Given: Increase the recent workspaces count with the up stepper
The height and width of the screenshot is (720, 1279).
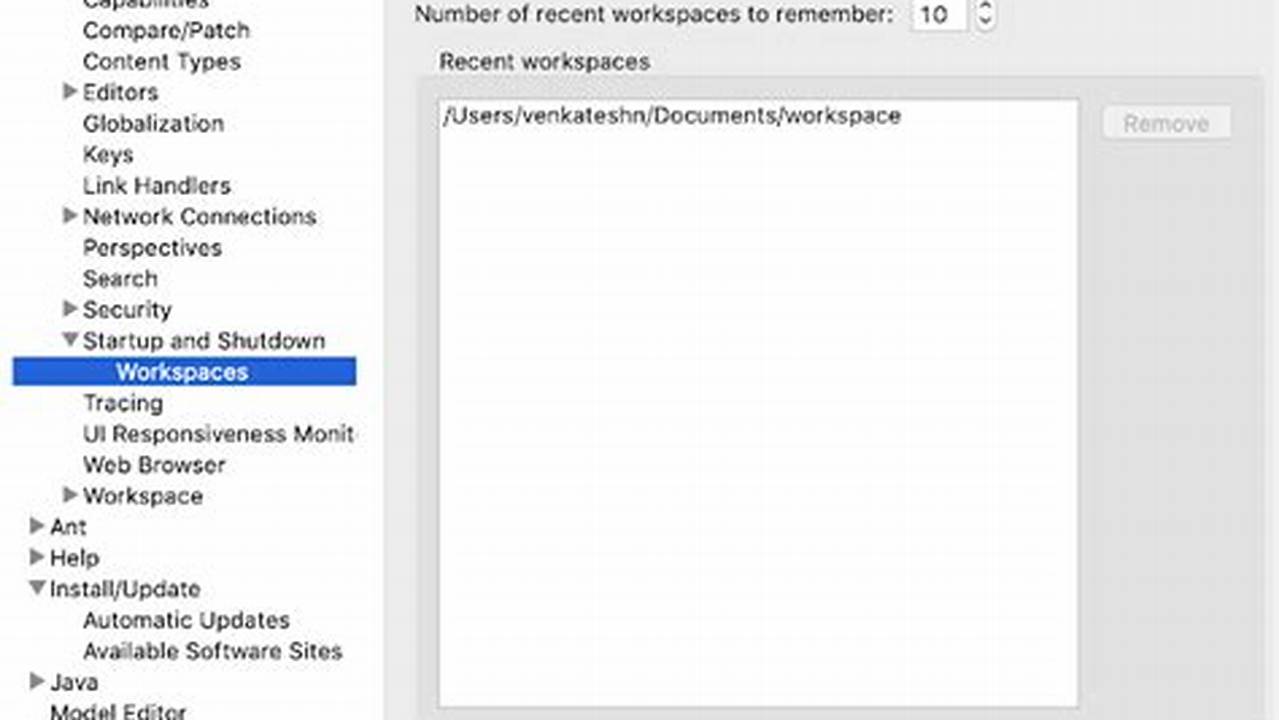Looking at the screenshot, I should click(x=985, y=8).
